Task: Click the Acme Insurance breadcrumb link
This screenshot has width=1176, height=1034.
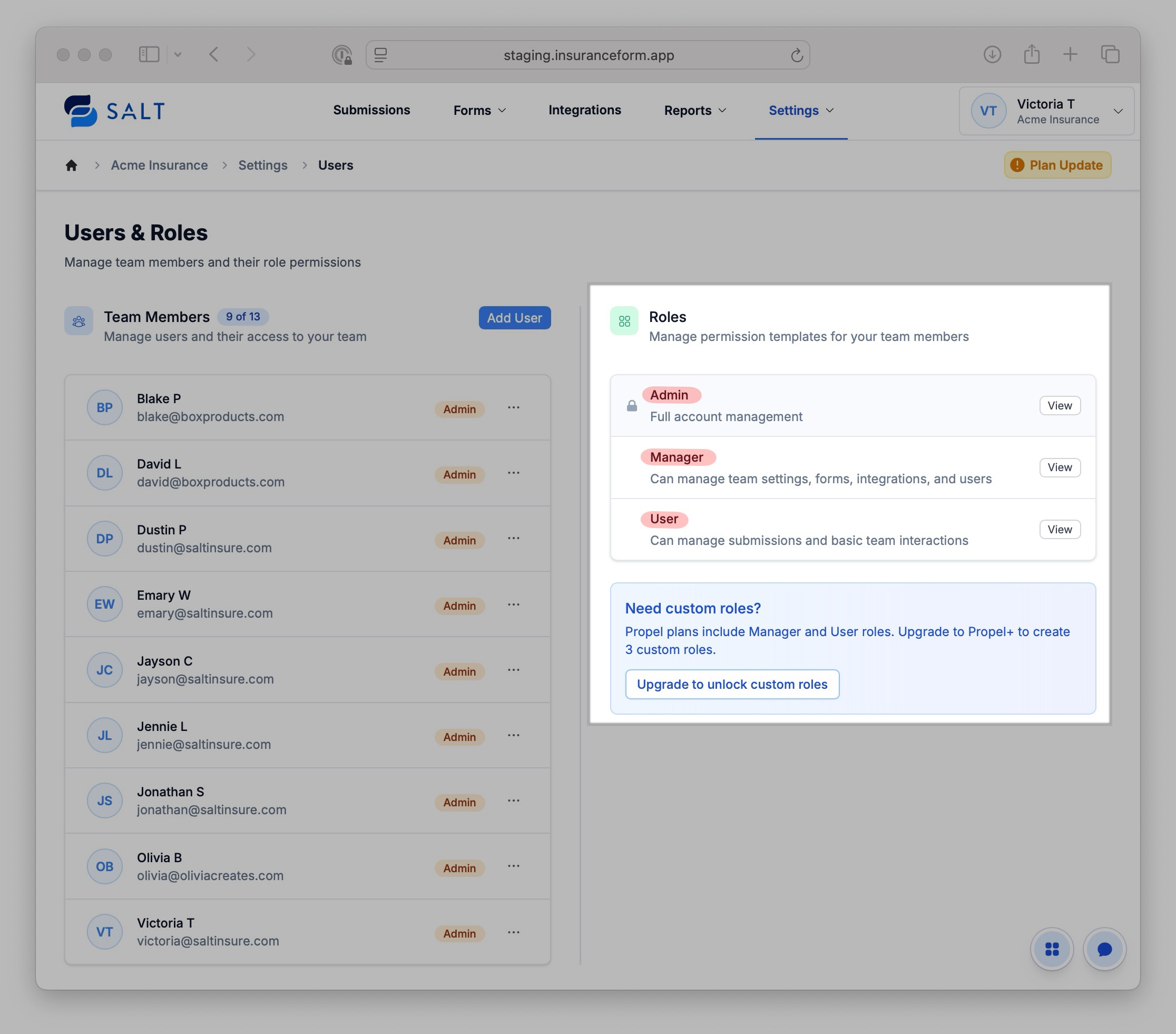Action: tap(159, 165)
